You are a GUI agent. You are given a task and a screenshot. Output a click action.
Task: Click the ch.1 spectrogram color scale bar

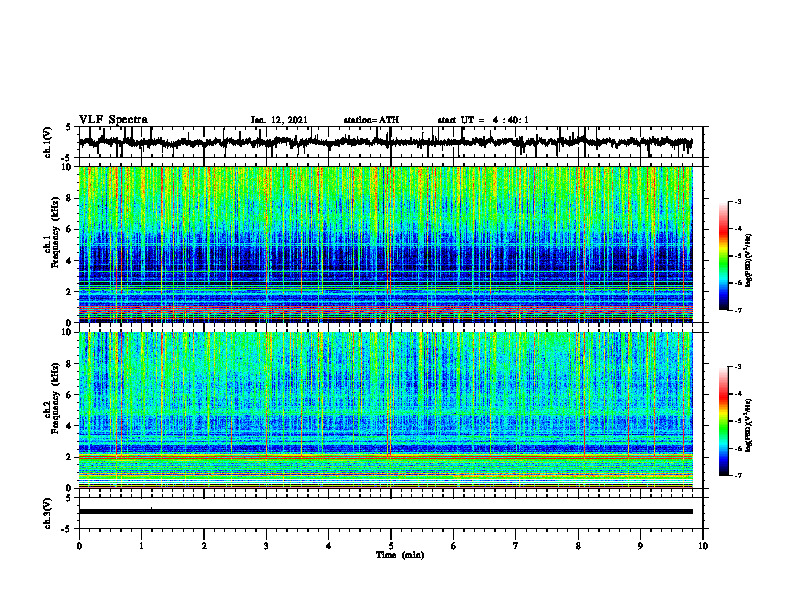tap(724, 256)
